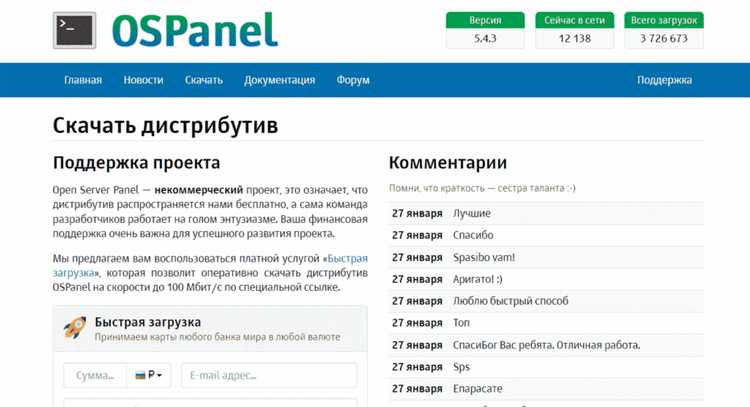Open the Поддержка menu item

pyautogui.click(x=664, y=80)
